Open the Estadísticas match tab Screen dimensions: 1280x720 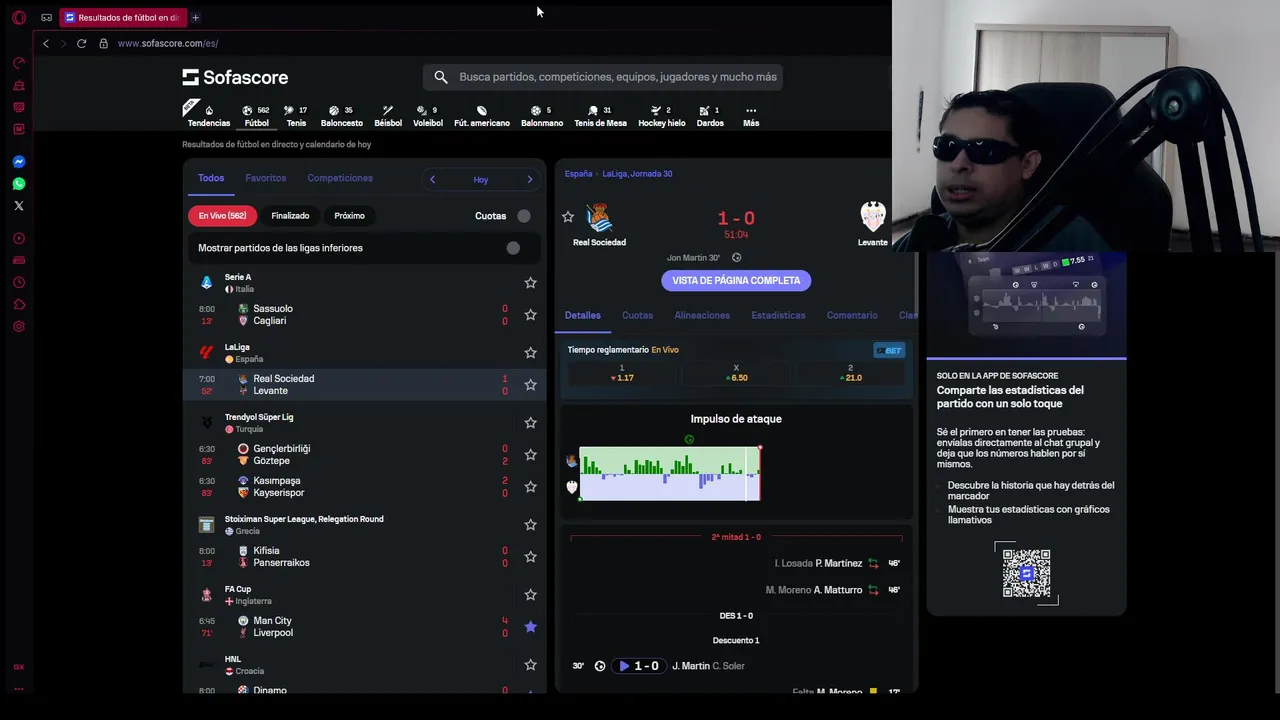pyautogui.click(x=778, y=315)
